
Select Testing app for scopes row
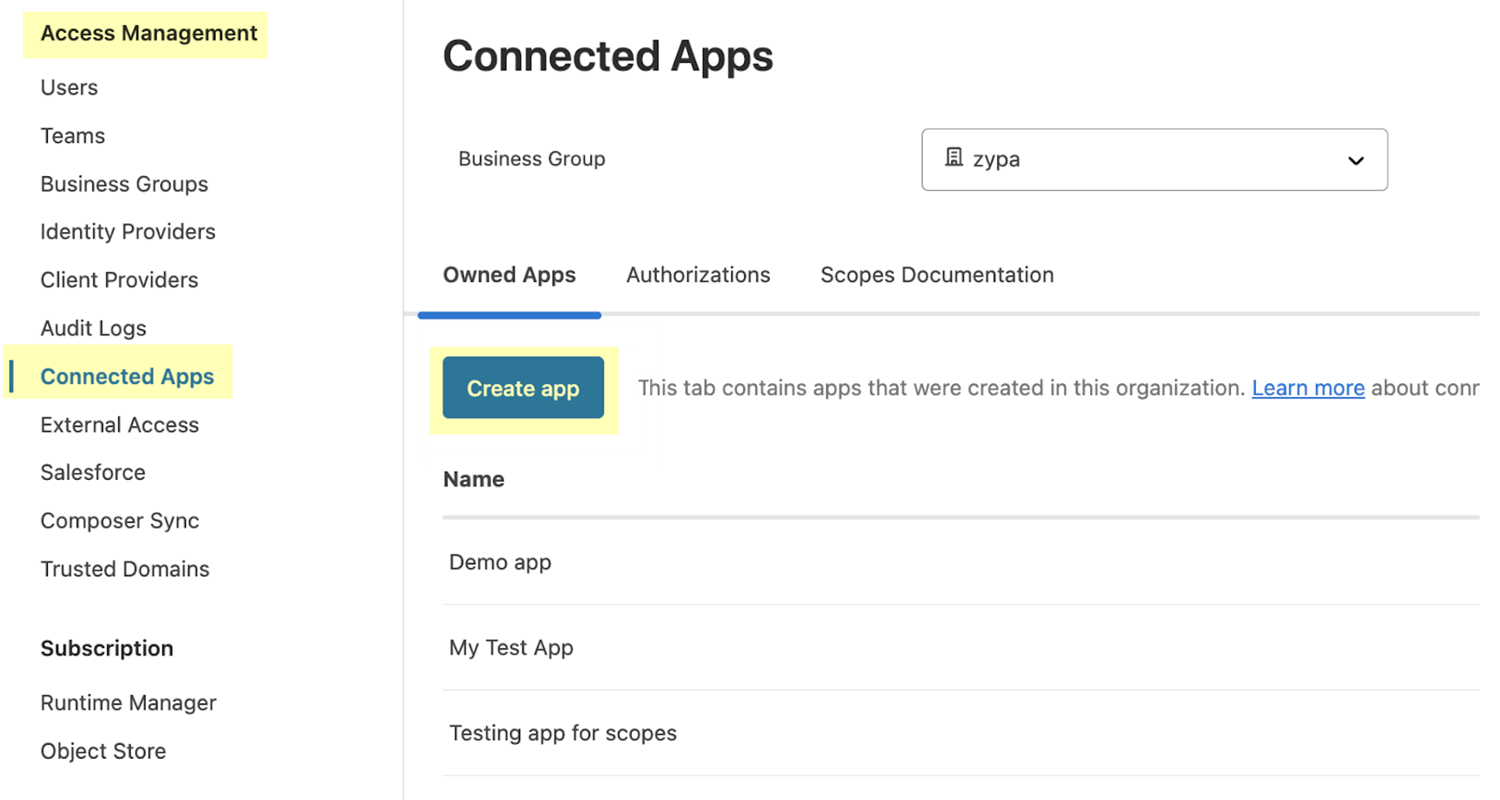coord(563,733)
